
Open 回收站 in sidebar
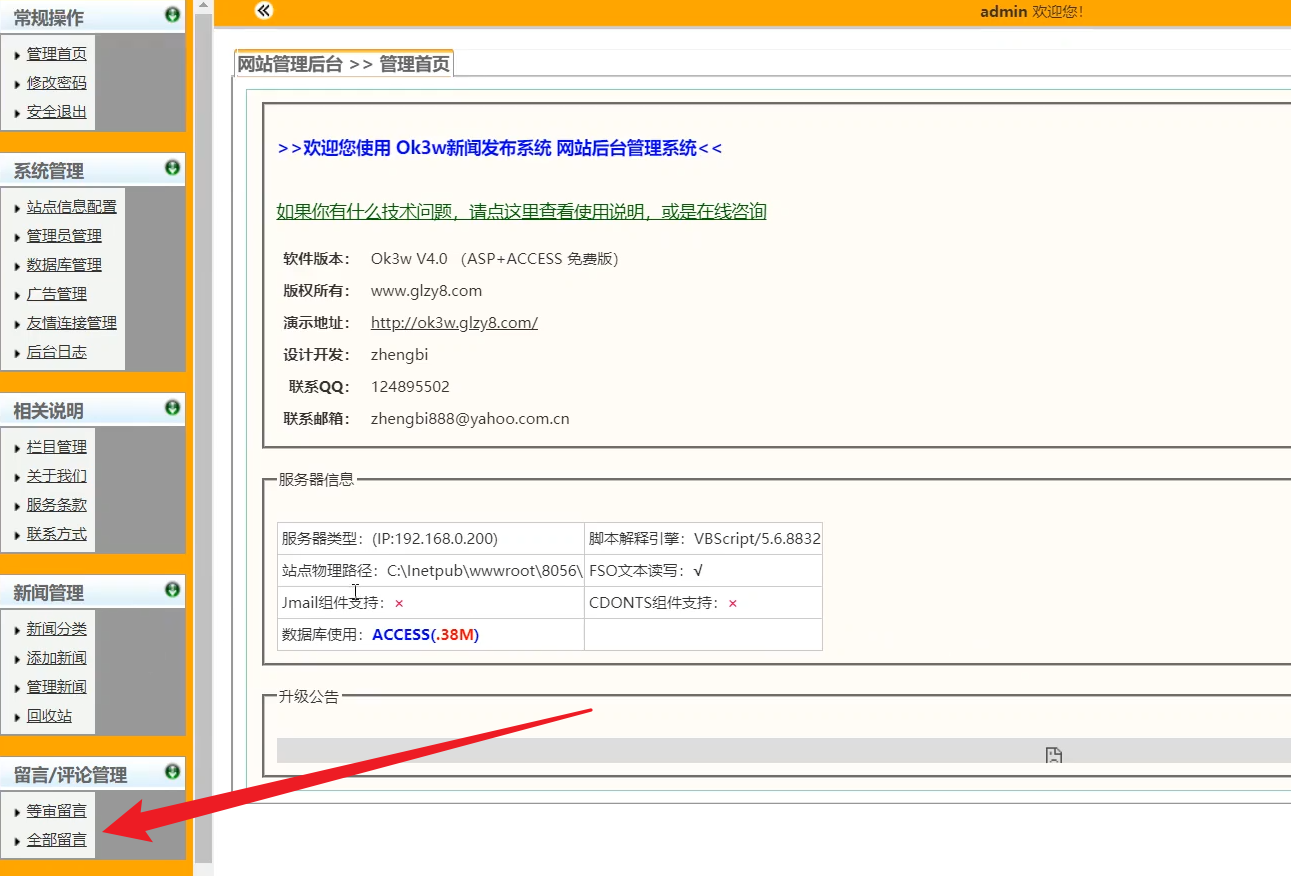pyautogui.click(x=49, y=716)
